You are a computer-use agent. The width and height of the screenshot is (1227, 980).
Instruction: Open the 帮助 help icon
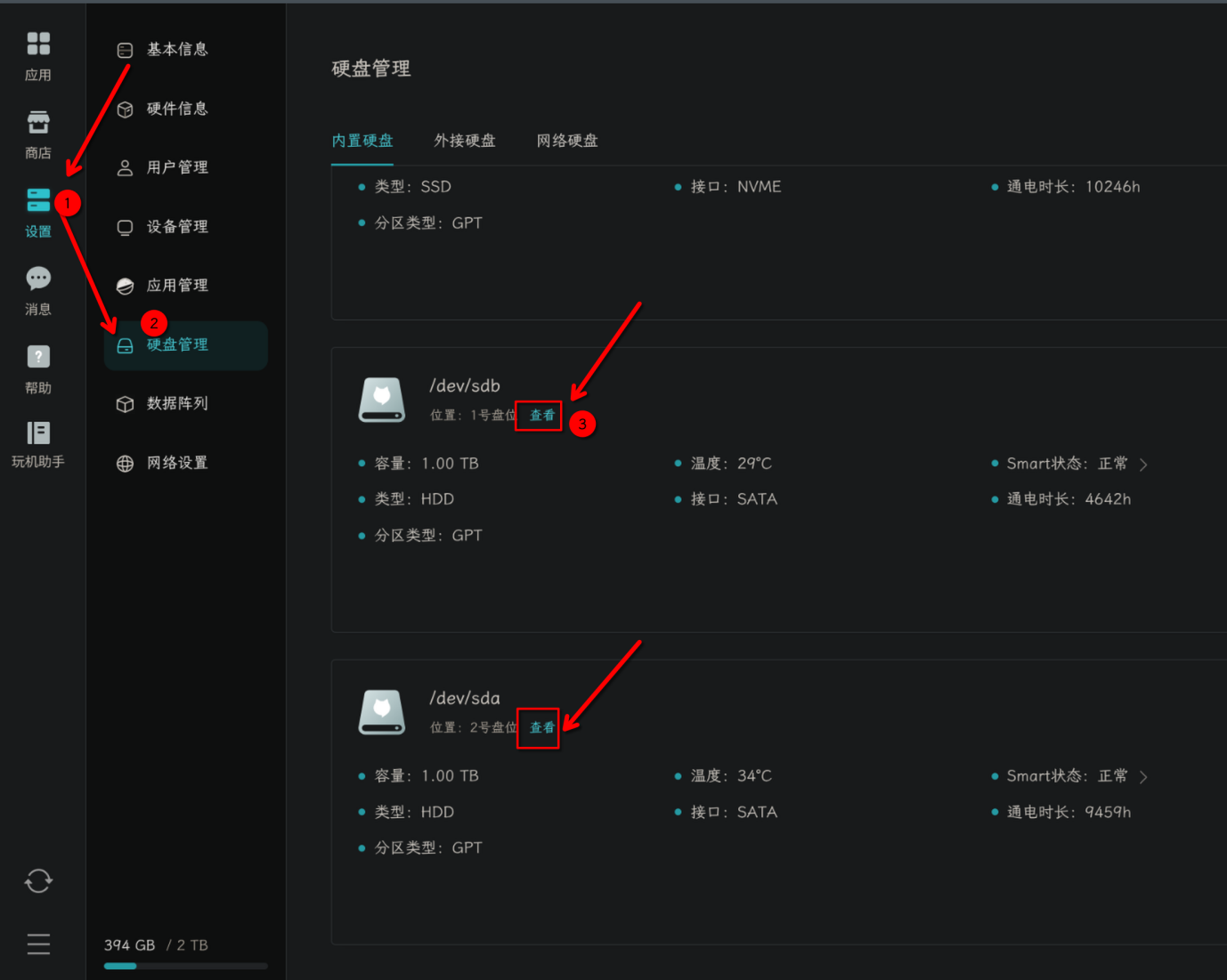(x=38, y=357)
